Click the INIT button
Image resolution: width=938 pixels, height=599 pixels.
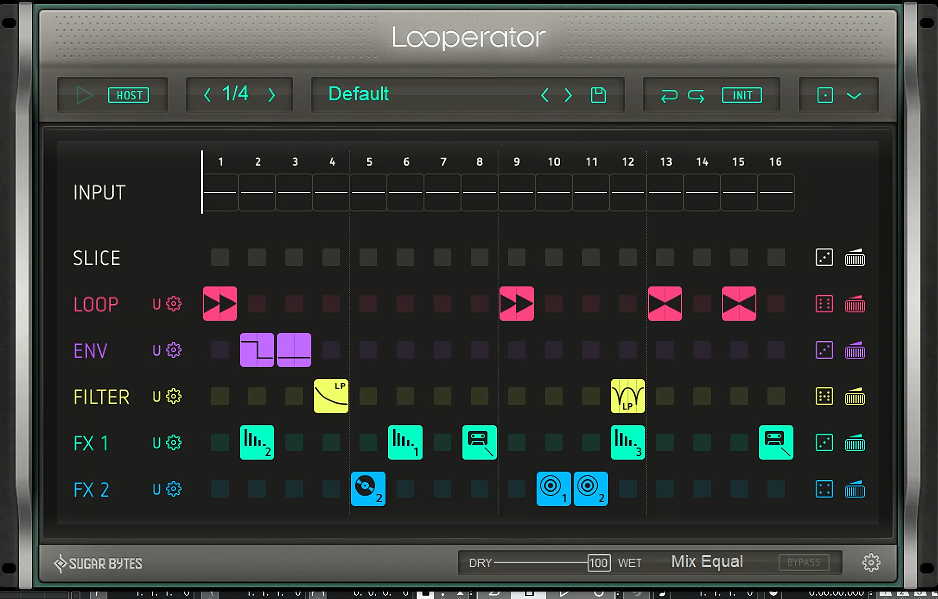point(742,95)
